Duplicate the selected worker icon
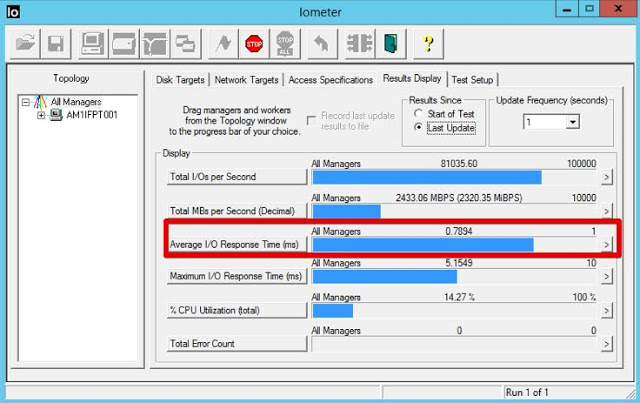The image size is (640, 403). click(x=186, y=43)
